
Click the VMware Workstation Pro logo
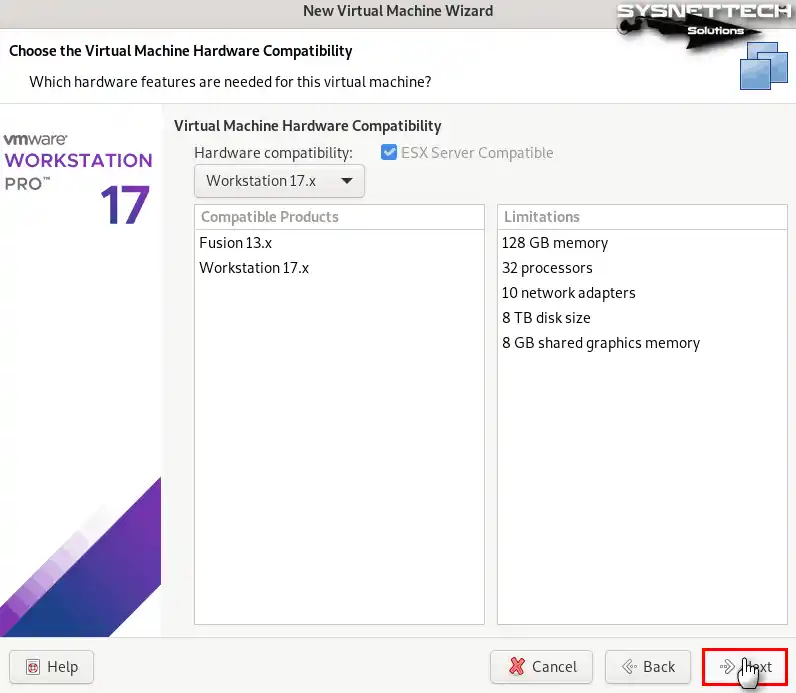pyautogui.click(x=78, y=161)
